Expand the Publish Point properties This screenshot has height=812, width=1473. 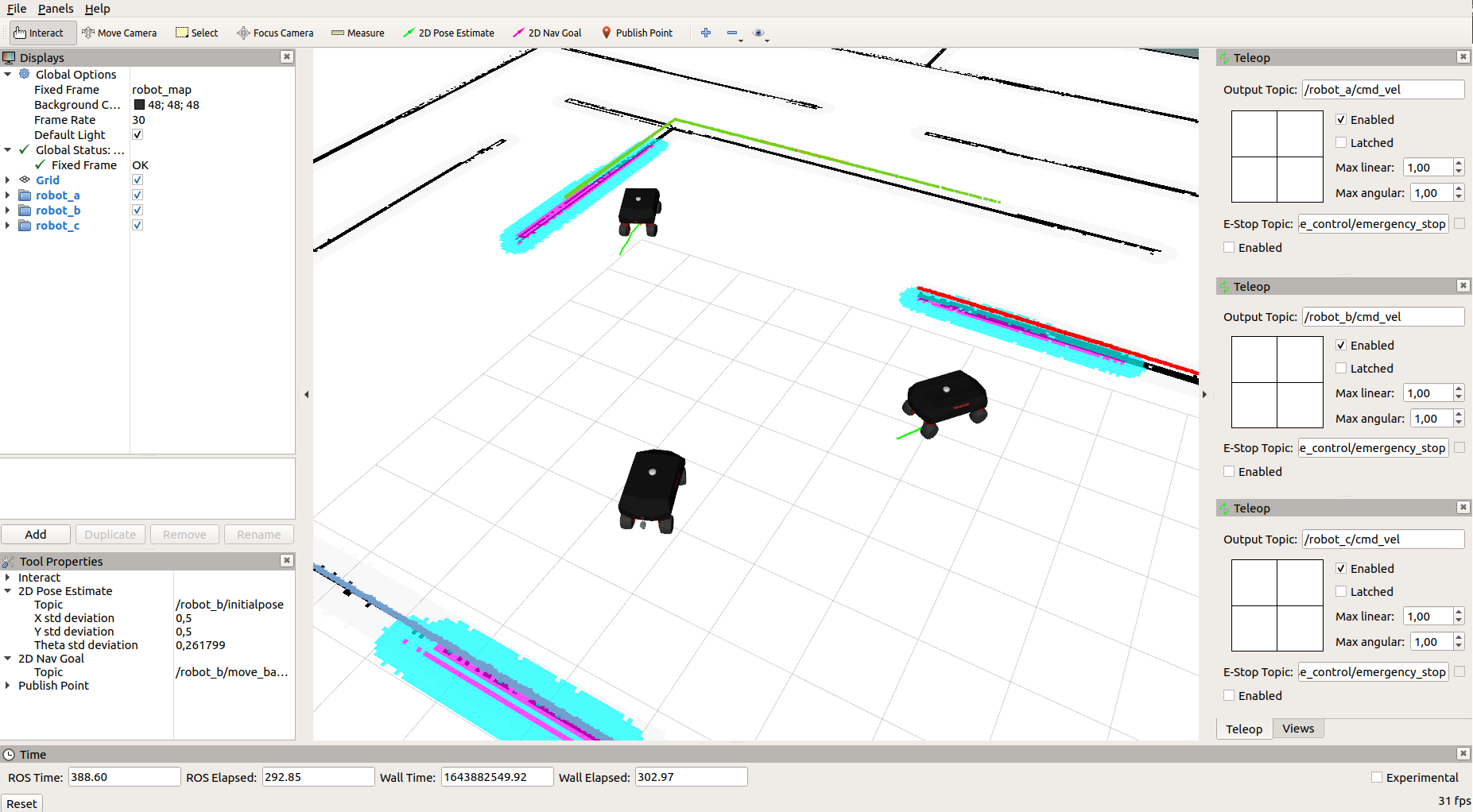pos(8,685)
